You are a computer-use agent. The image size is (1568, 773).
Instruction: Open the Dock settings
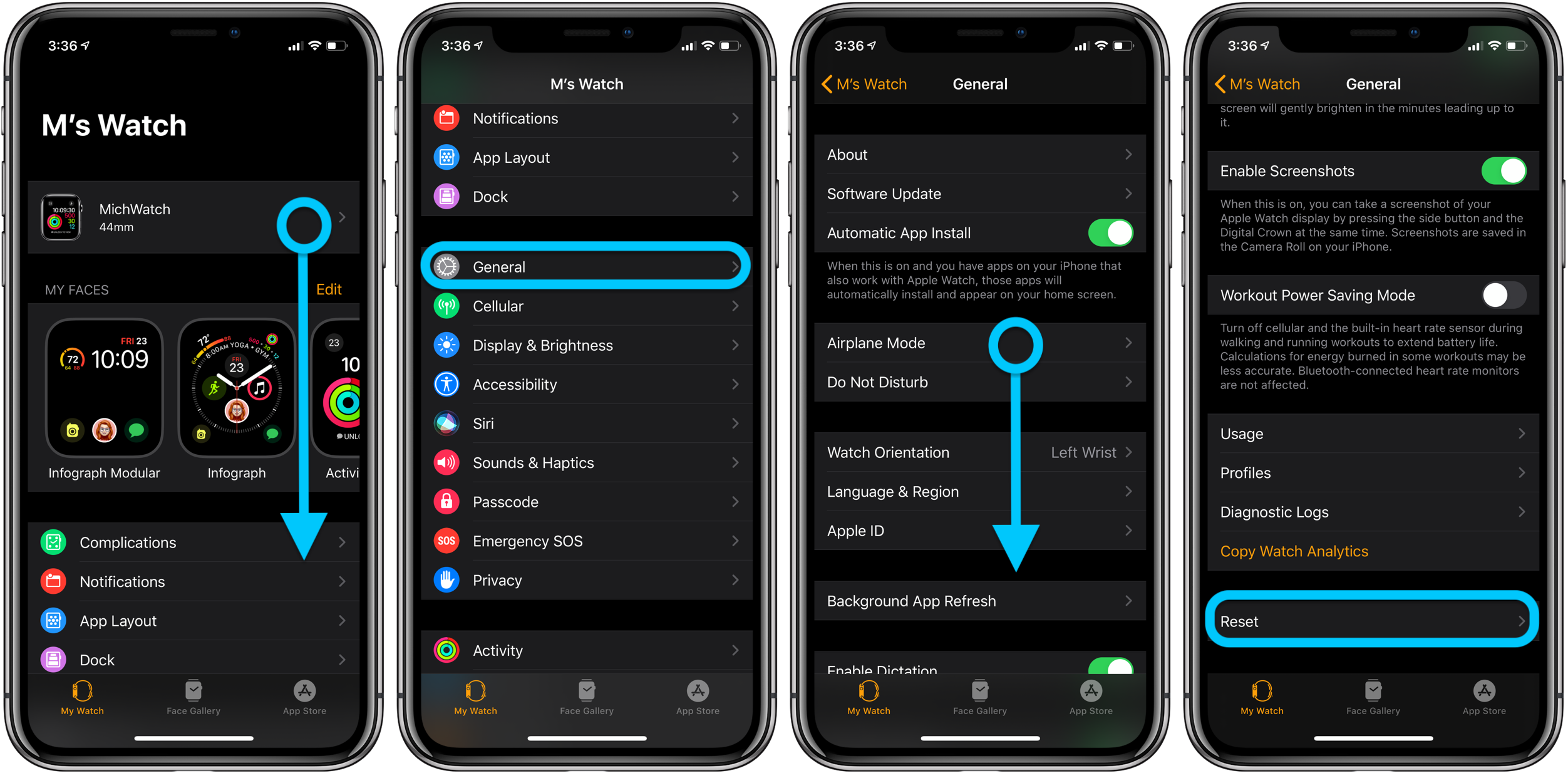click(588, 196)
